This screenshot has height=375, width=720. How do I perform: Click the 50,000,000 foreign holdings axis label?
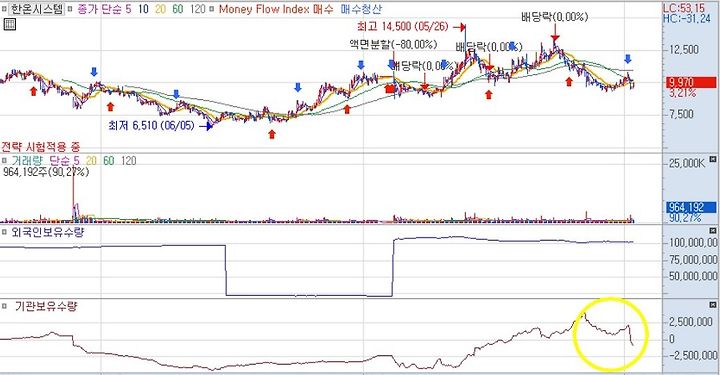click(692, 276)
